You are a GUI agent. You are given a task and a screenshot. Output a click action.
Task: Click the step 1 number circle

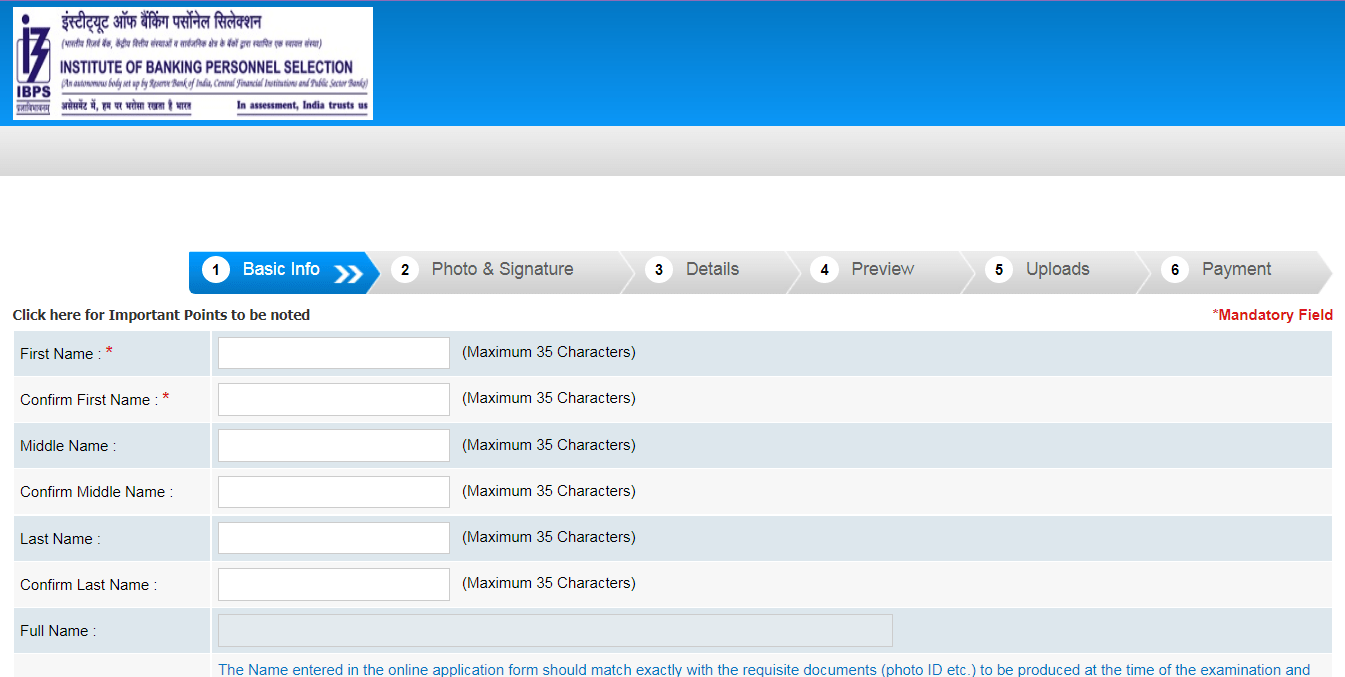[x=215, y=270]
